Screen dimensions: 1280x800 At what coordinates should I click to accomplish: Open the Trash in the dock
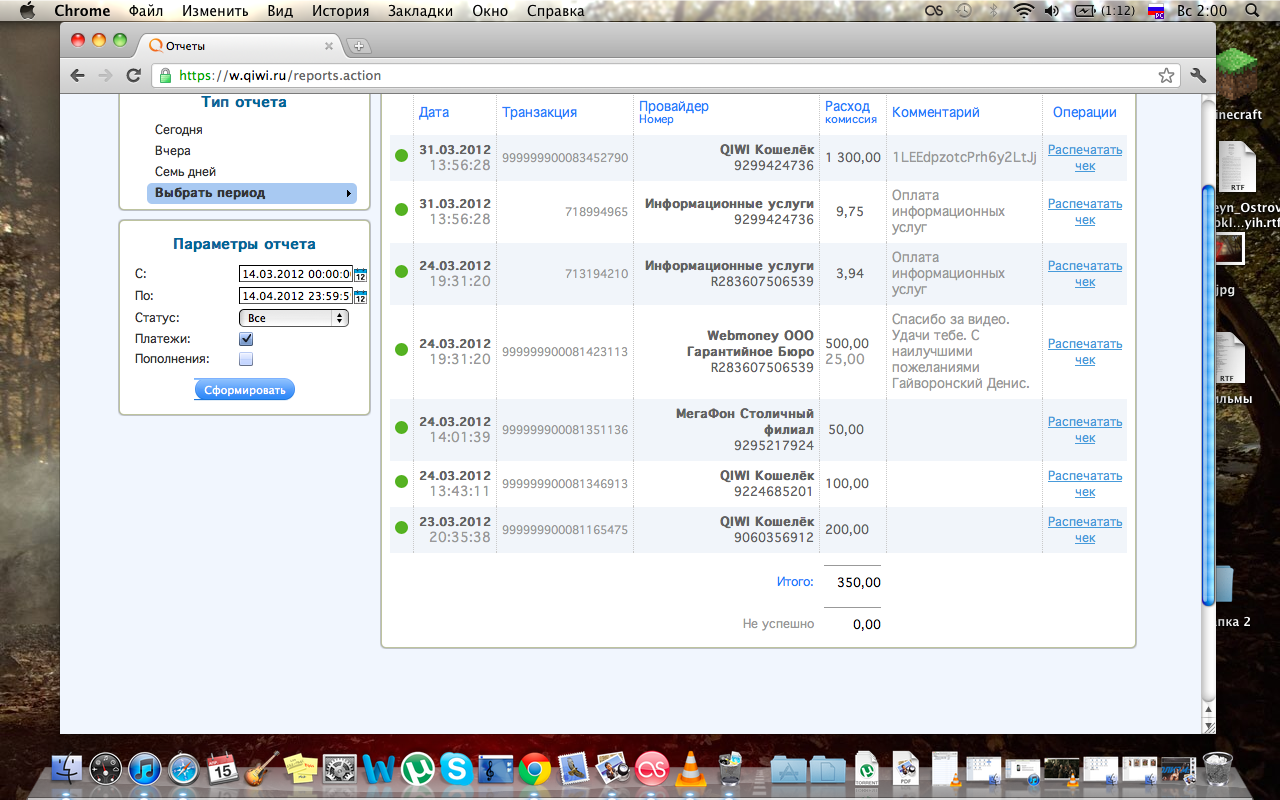pos(1217,768)
